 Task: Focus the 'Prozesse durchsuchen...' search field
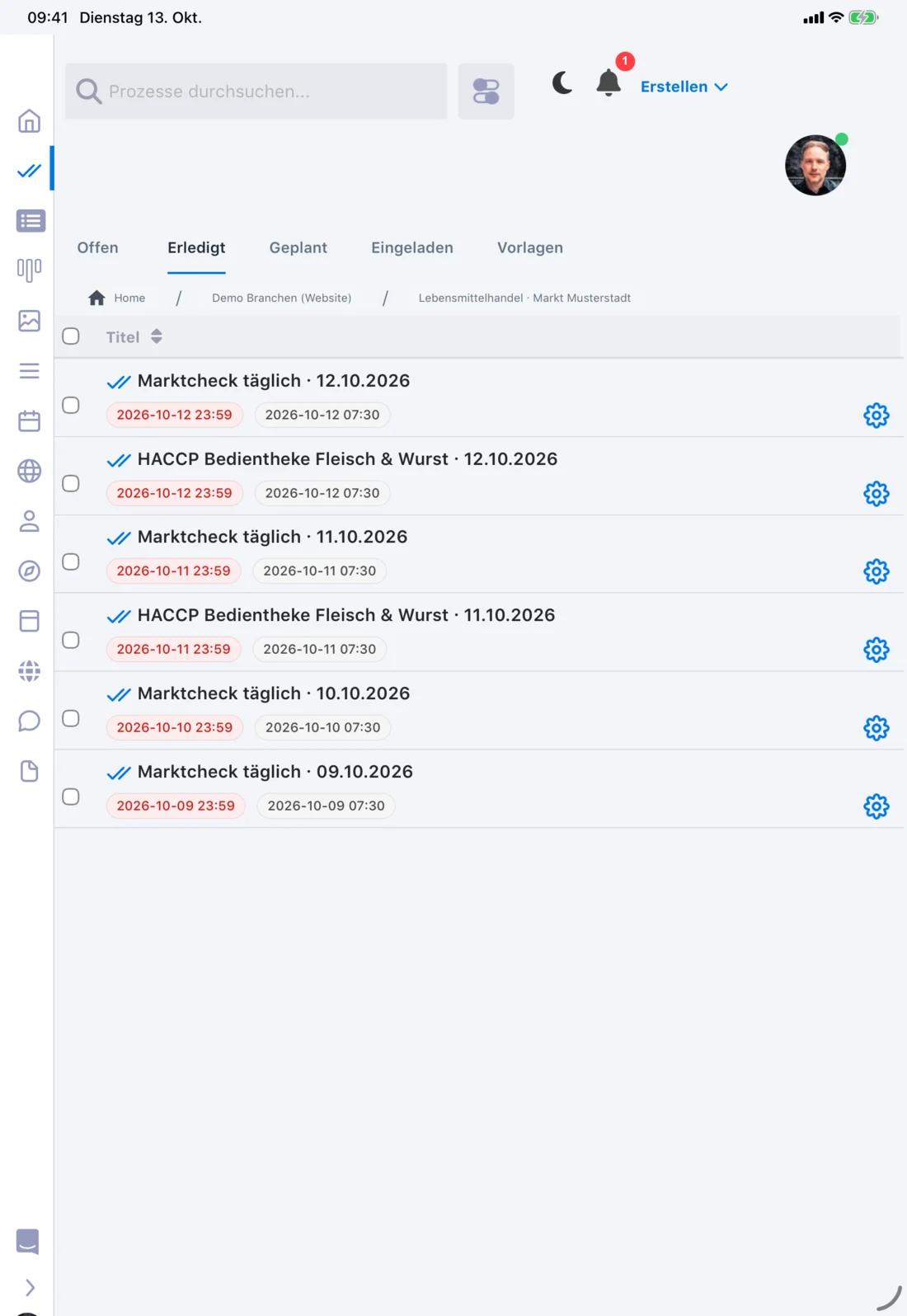[256, 92]
